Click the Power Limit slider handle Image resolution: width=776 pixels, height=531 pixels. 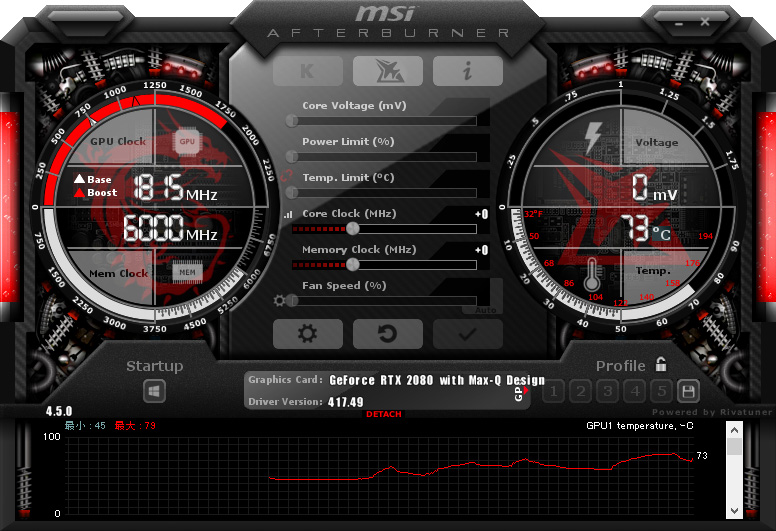click(292, 156)
